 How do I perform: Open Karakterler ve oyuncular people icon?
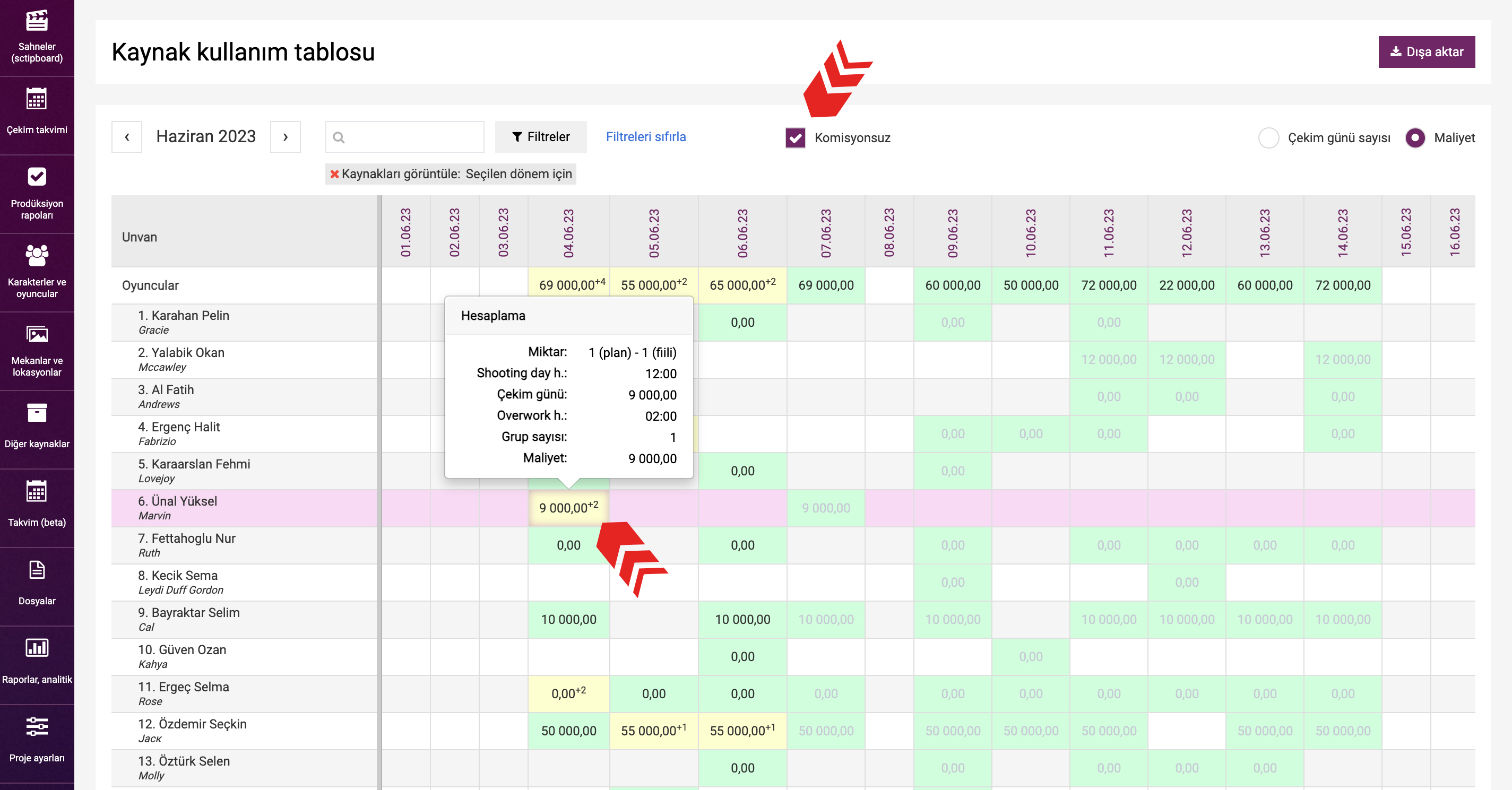[x=37, y=255]
